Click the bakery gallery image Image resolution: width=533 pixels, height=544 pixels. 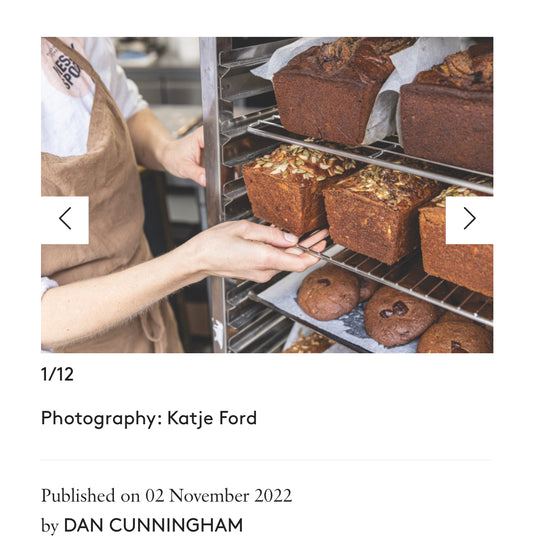coord(267,195)
